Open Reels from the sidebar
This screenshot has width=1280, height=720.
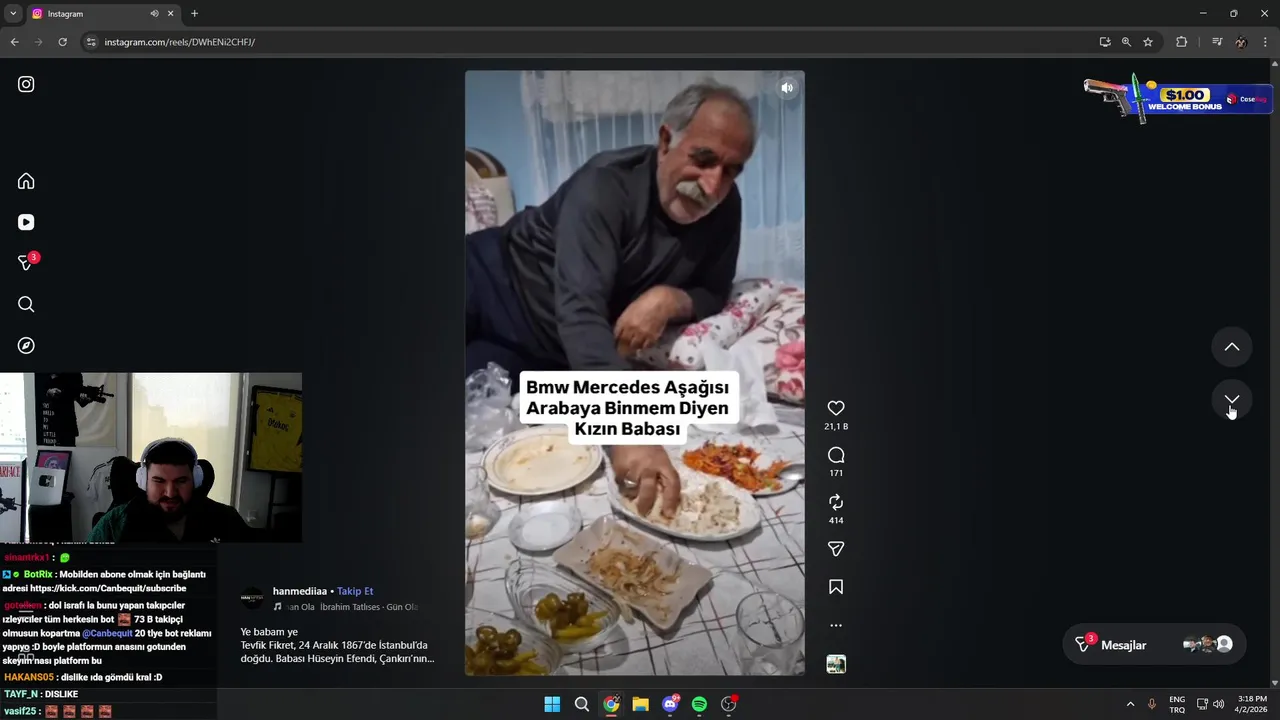coord(26,222)
